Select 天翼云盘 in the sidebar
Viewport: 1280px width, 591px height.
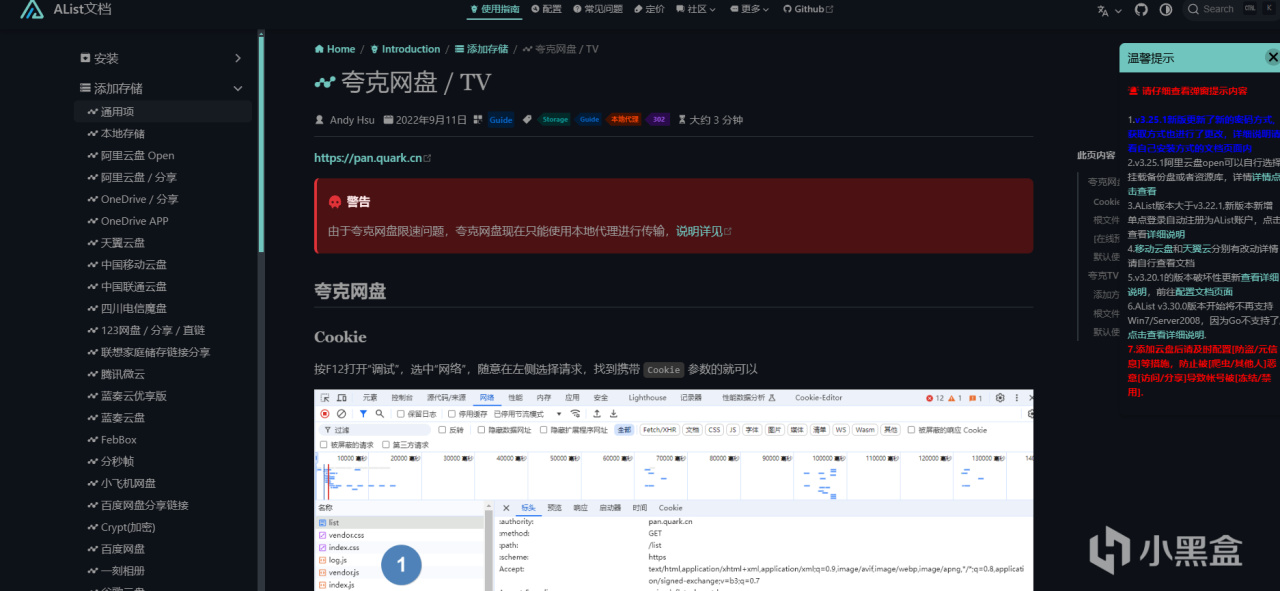(x=162, y=243)
